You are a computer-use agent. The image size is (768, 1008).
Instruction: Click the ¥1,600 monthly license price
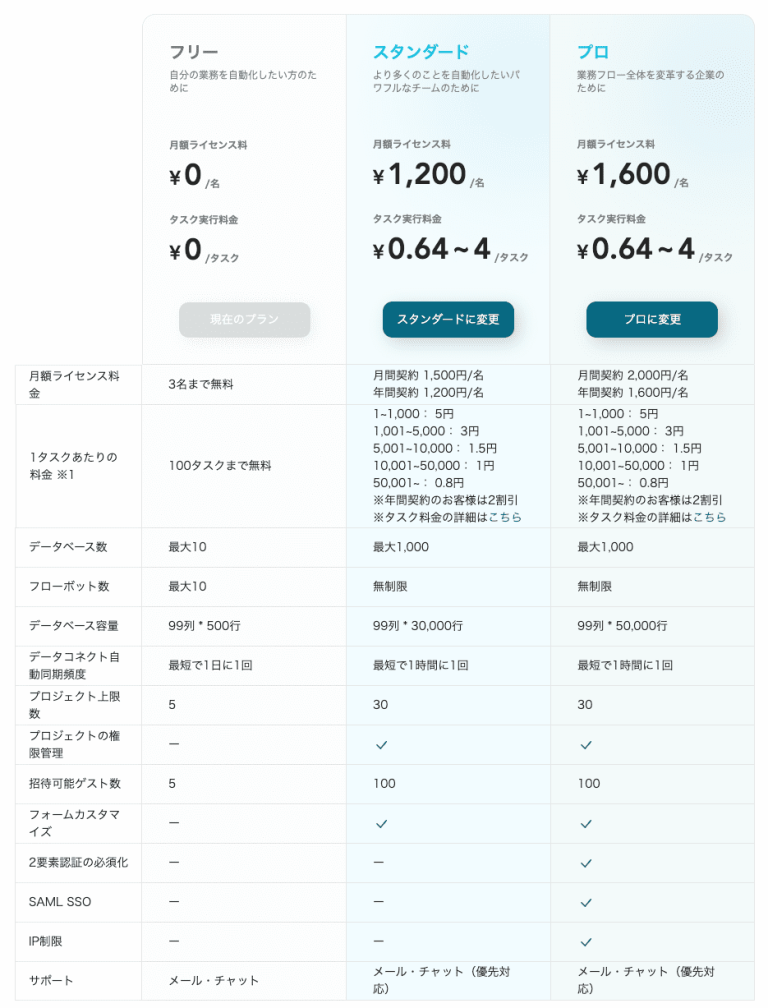click(x=626, y=174)
